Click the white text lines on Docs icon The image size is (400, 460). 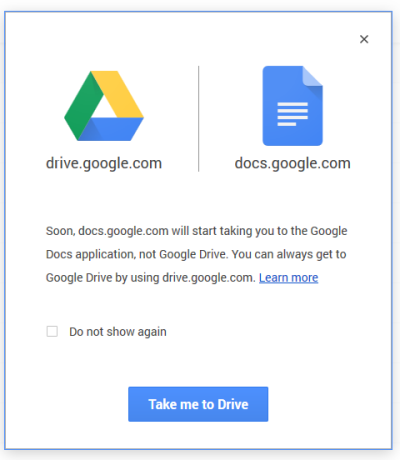click(292, 114)
